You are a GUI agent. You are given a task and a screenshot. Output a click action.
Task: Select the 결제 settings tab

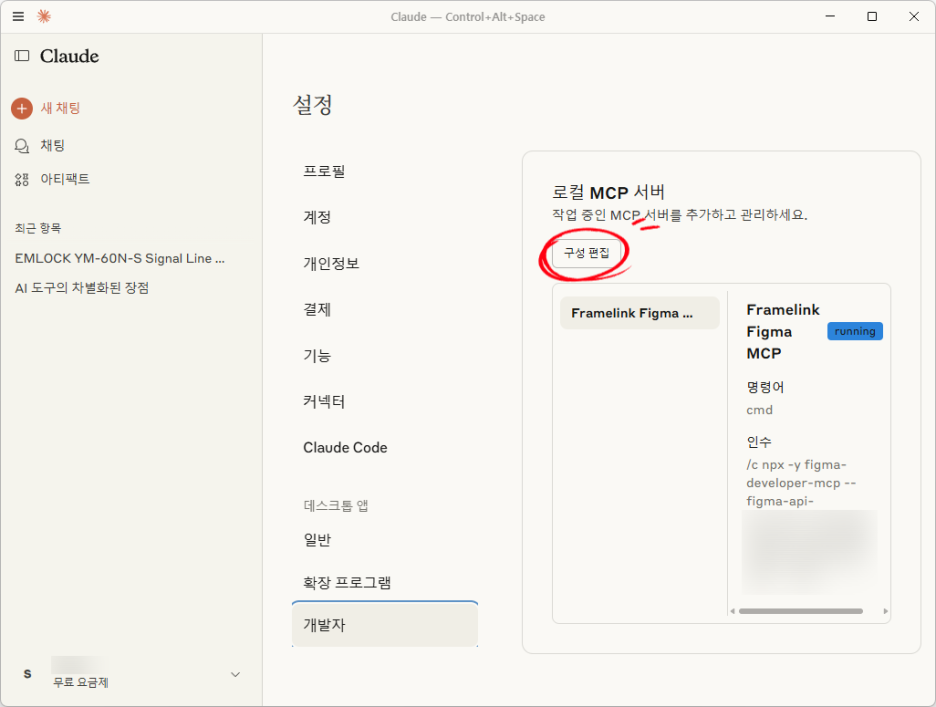(317, 309)
